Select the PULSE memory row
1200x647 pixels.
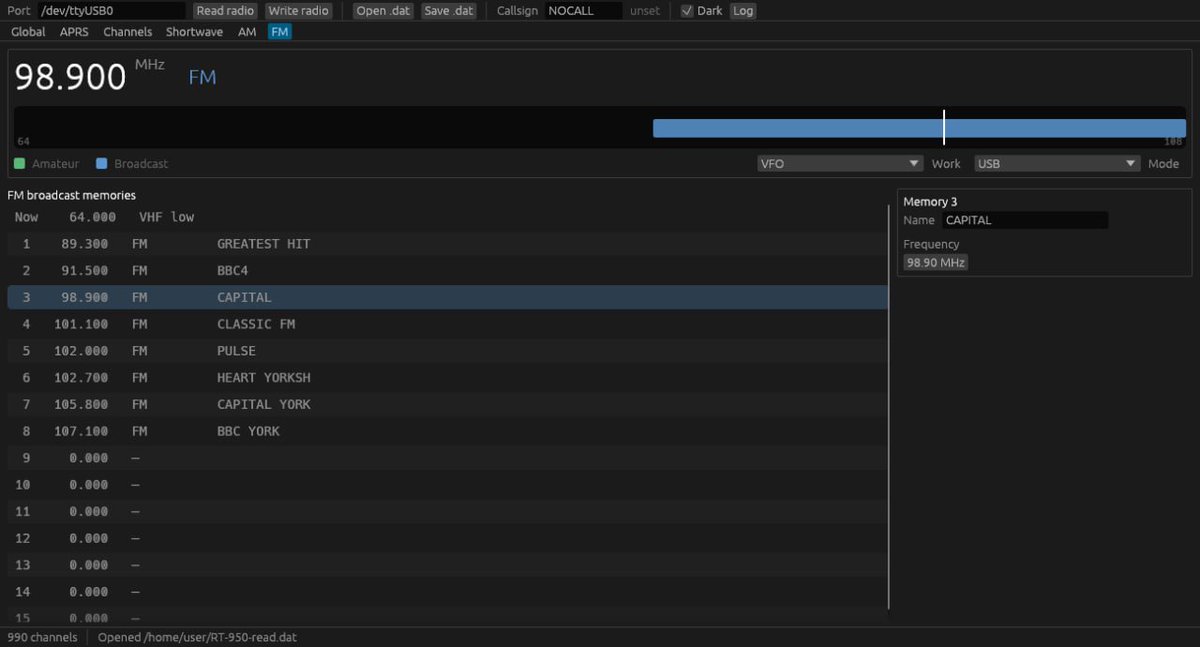pos(447,351)
